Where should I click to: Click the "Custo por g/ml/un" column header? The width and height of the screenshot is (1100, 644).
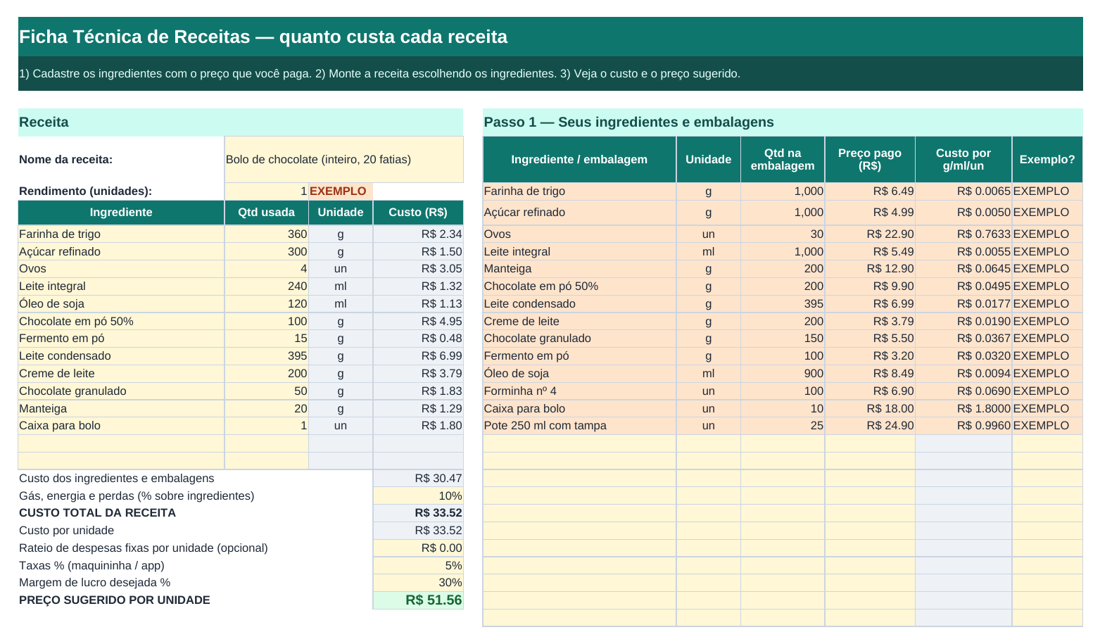click(x=963, y=159)
